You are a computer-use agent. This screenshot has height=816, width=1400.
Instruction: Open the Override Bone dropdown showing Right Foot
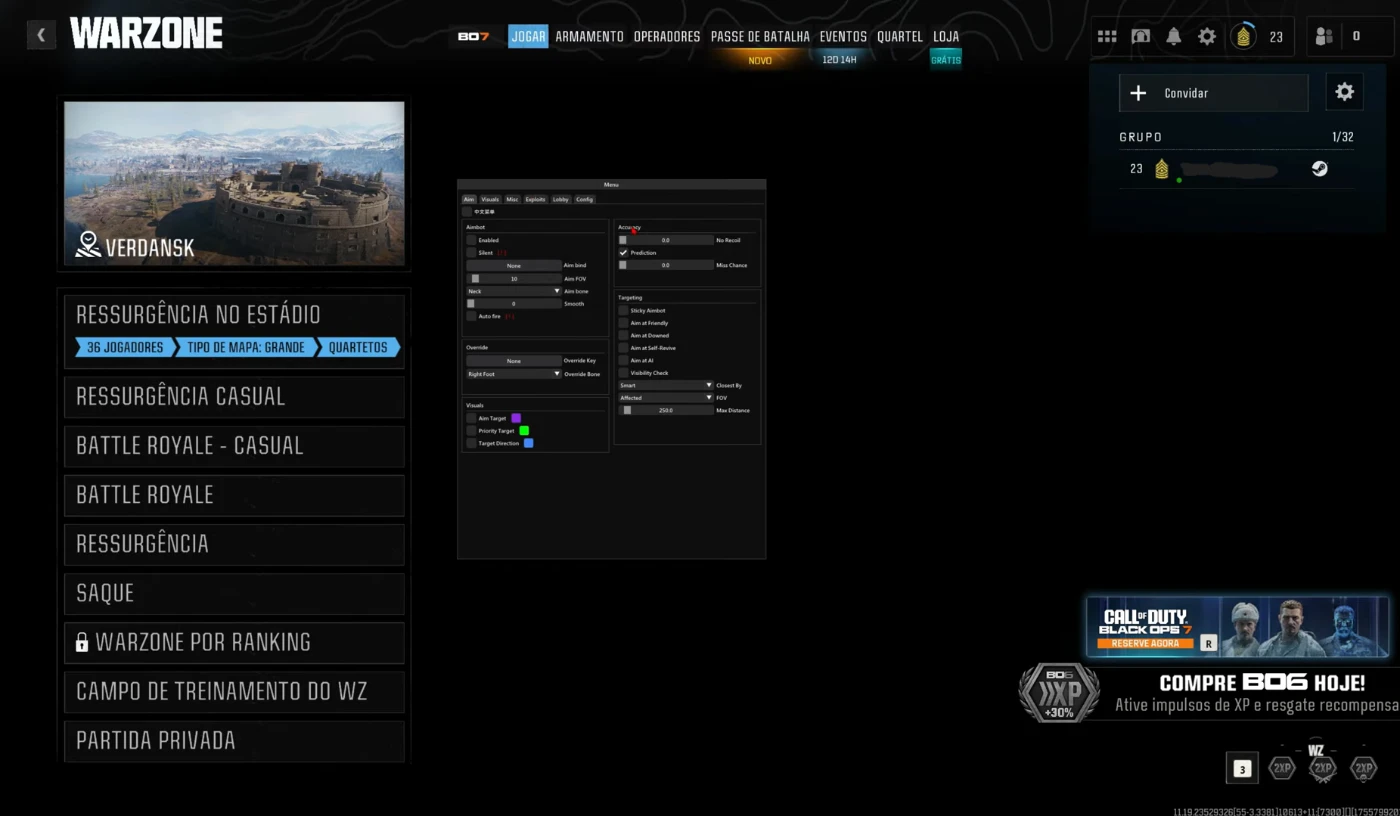coord(514,374)
